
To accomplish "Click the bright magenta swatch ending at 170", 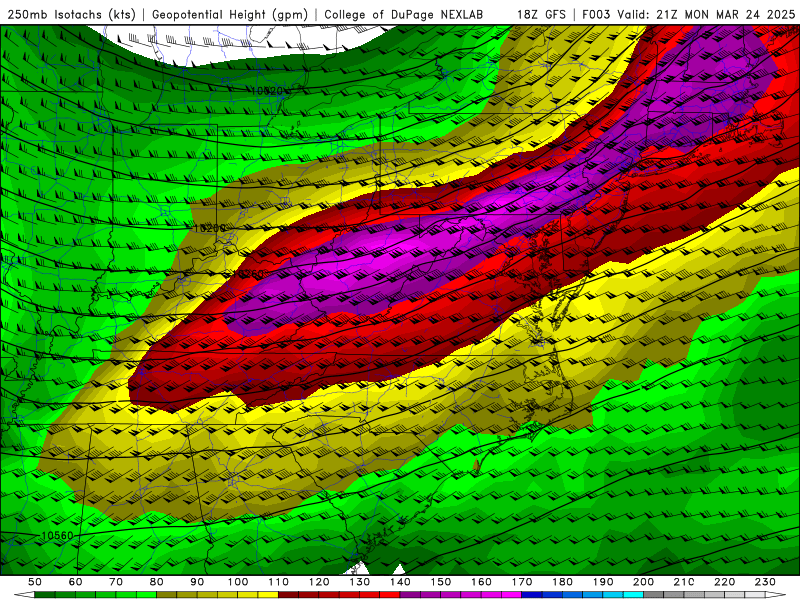I will point(511,595).
